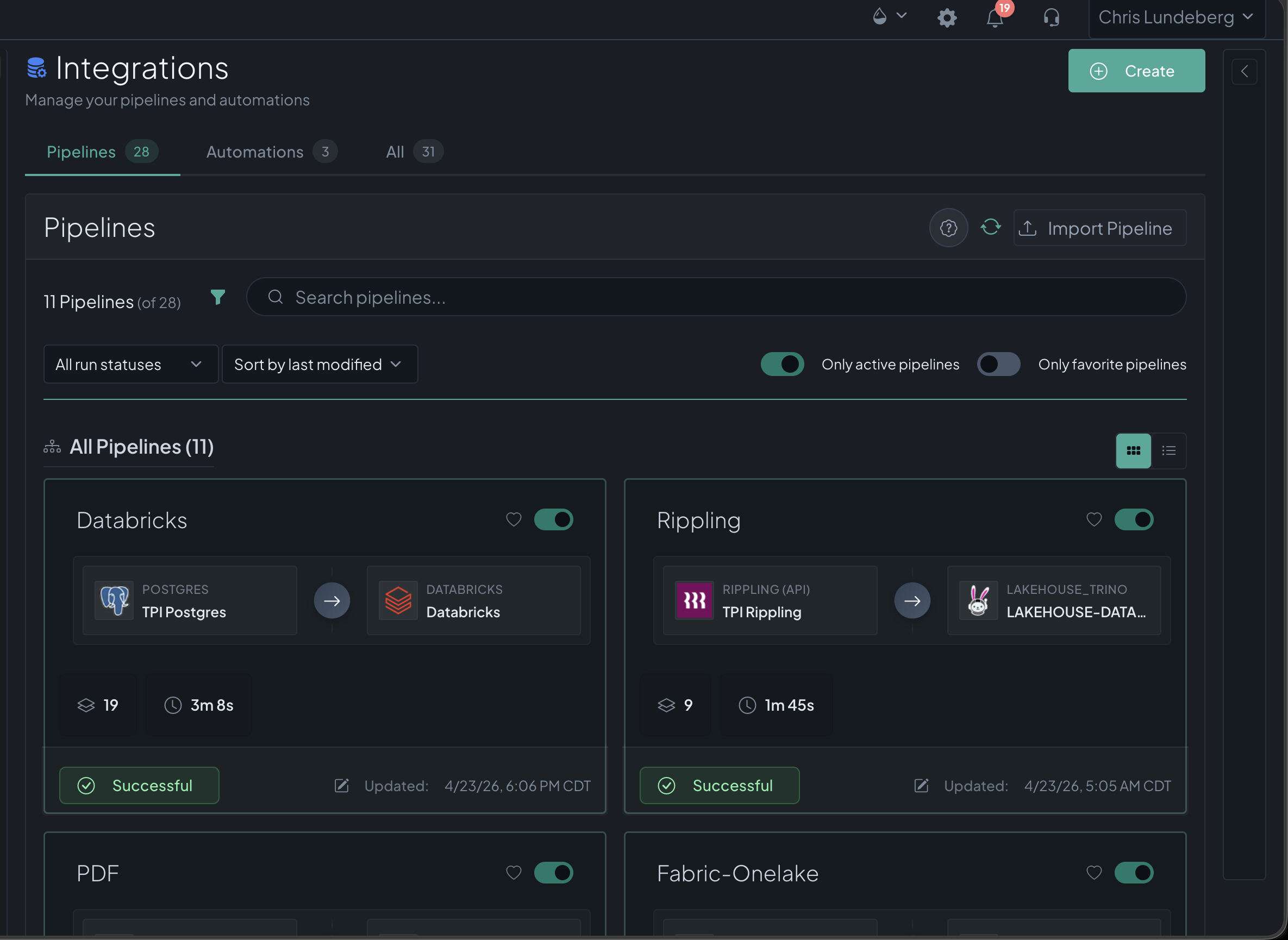Switch to list view
This screenshot has height=940, width=1288.
pos(1168,450)
